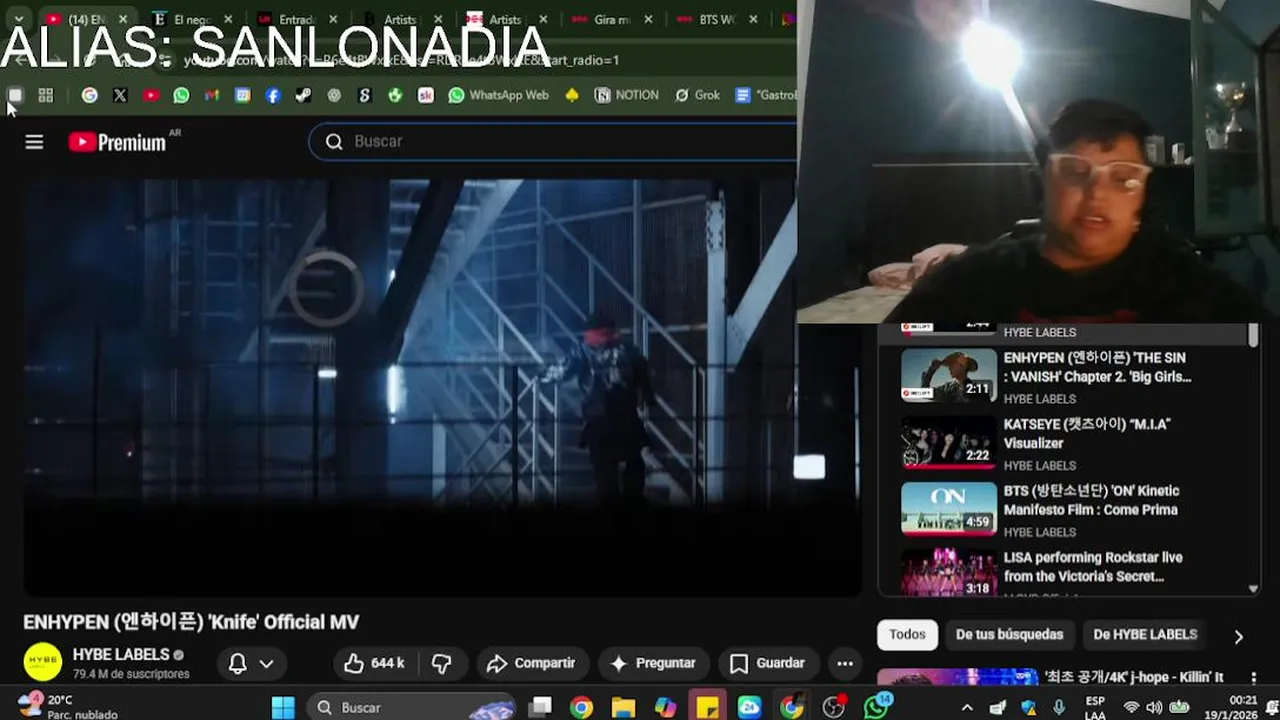Open more actions ellipsis below video
Viewport: 1280px width, 720px height.
tap(845, 663)
